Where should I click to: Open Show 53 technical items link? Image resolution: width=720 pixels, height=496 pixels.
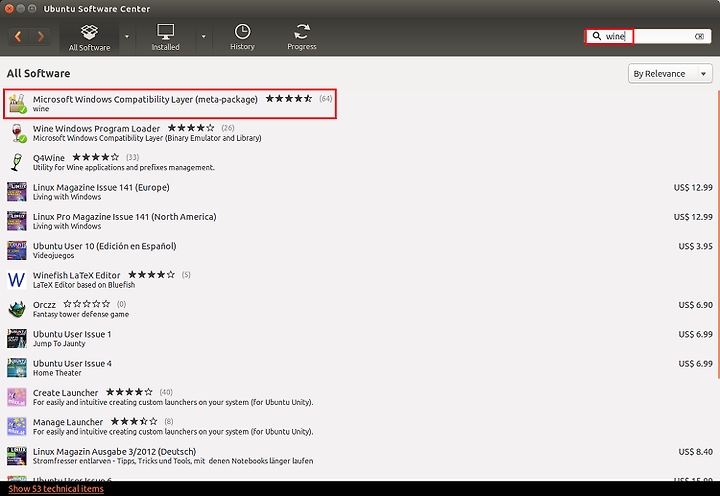pos(56,489)
